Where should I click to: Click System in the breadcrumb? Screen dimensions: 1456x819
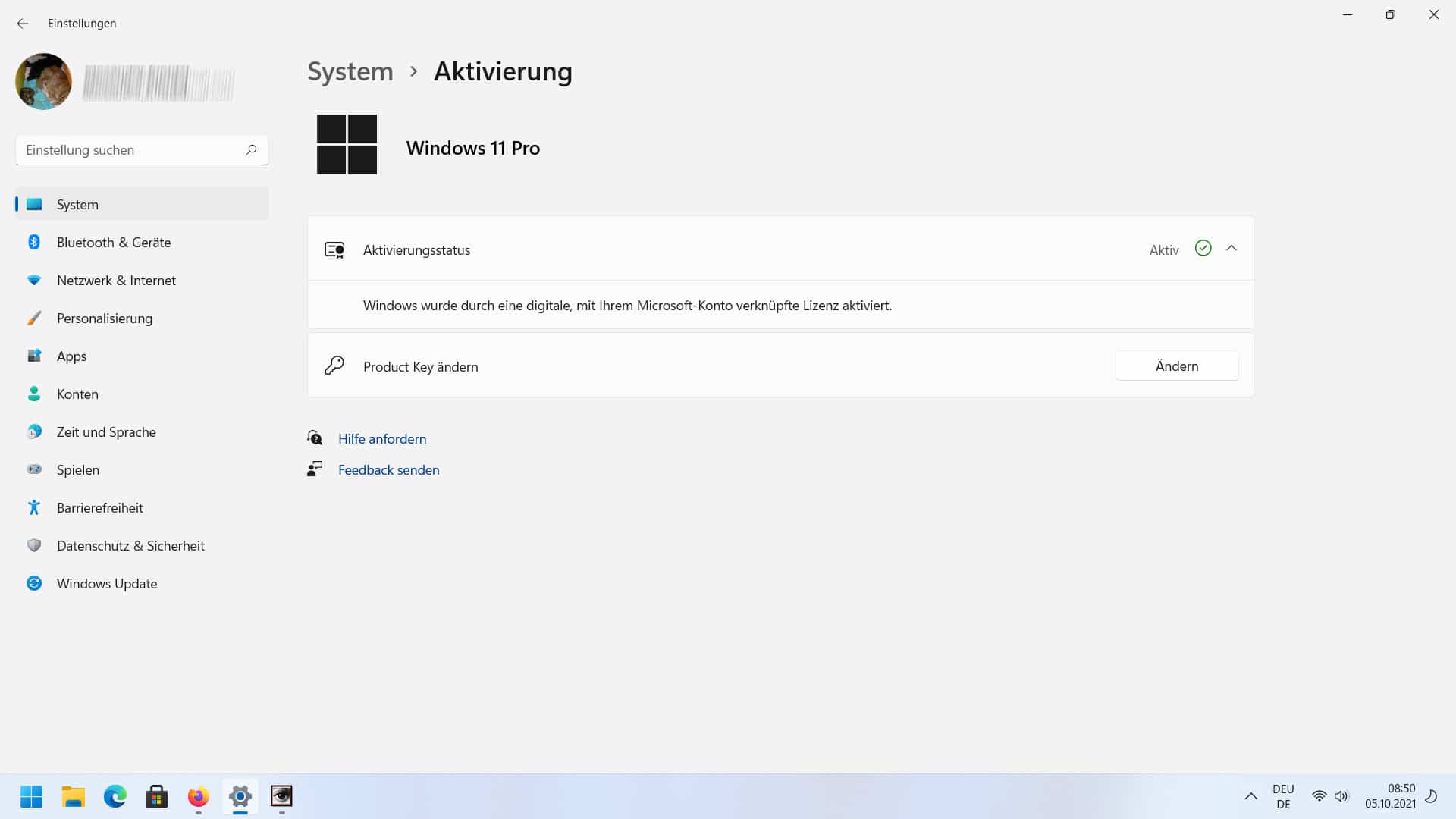pos(350,71)
